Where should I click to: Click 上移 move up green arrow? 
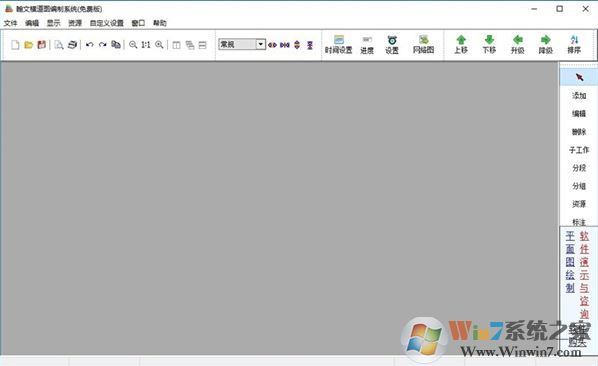coord(461,45)
